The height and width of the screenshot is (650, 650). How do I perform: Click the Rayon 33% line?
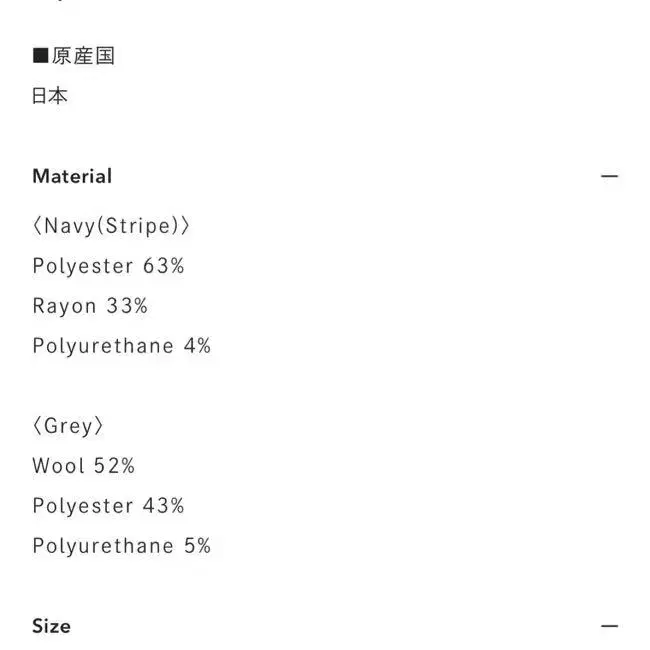pyautogui.click(x=90, y=306)
